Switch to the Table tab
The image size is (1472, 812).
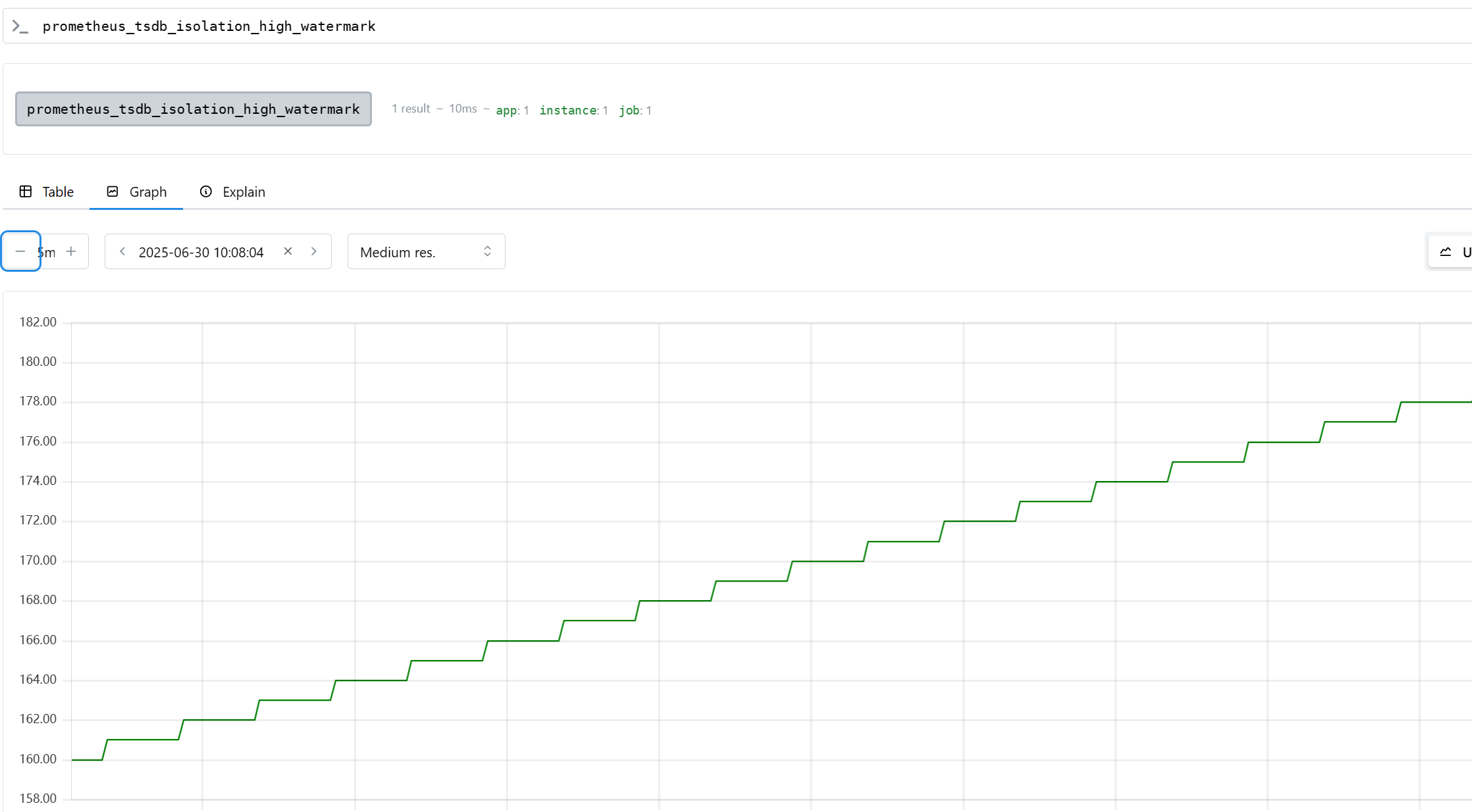pyautogui.click(x=47, y=192)
